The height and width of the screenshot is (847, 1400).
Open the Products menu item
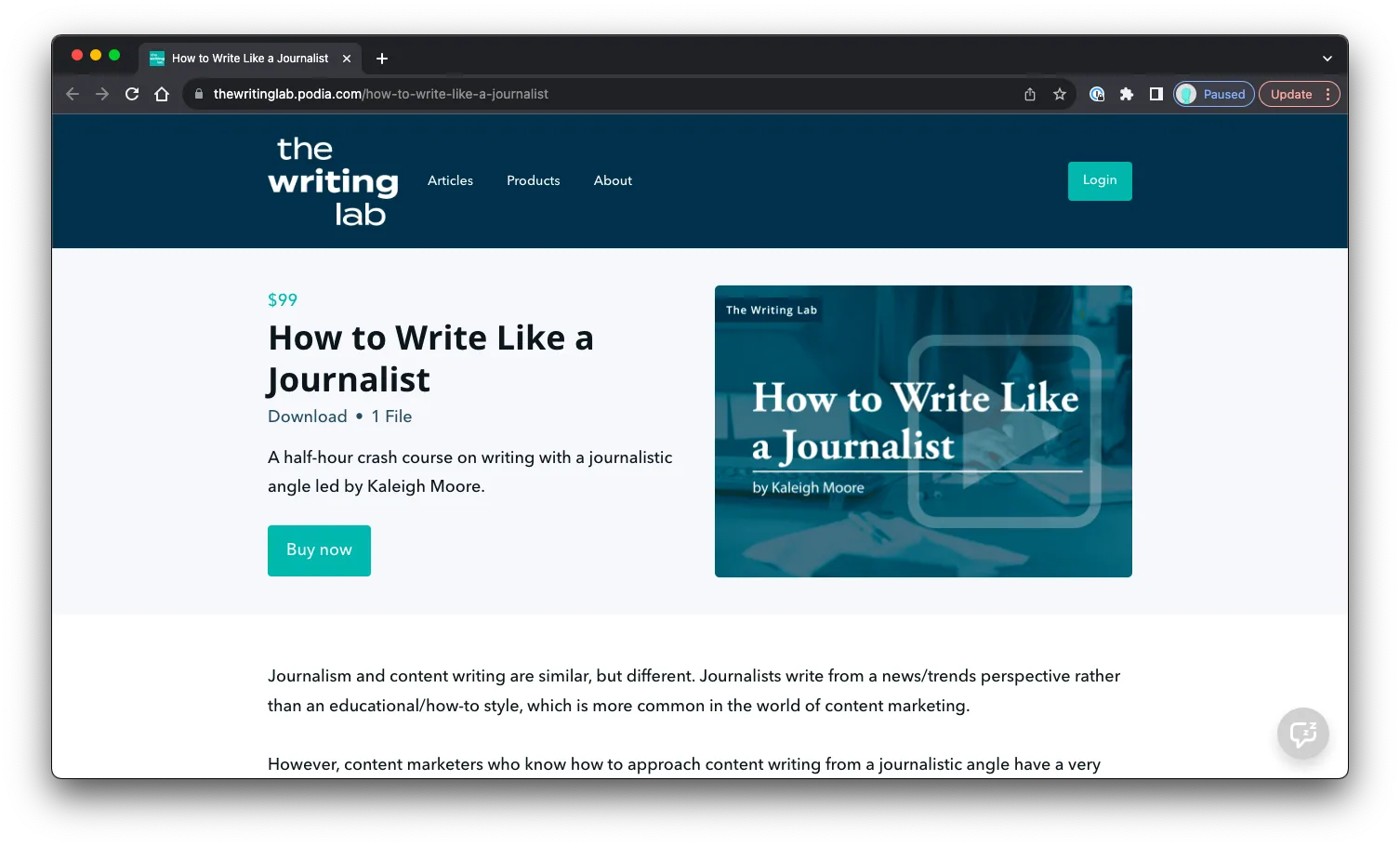click(534, 180)
